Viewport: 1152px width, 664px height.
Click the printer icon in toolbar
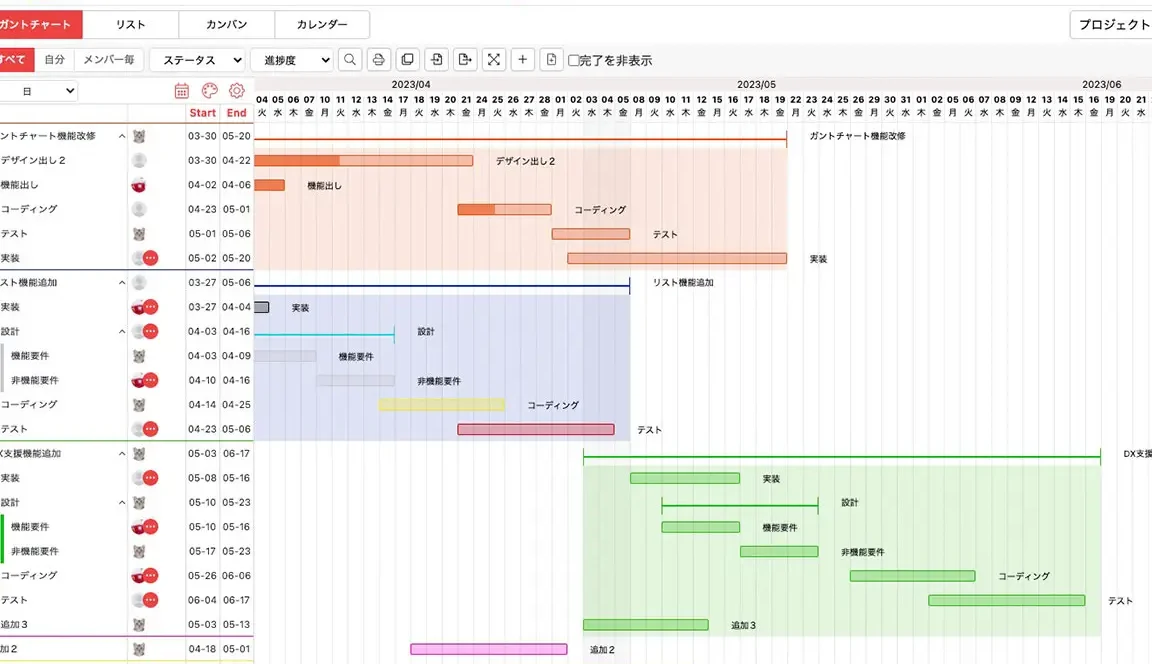tap(378, 59)
